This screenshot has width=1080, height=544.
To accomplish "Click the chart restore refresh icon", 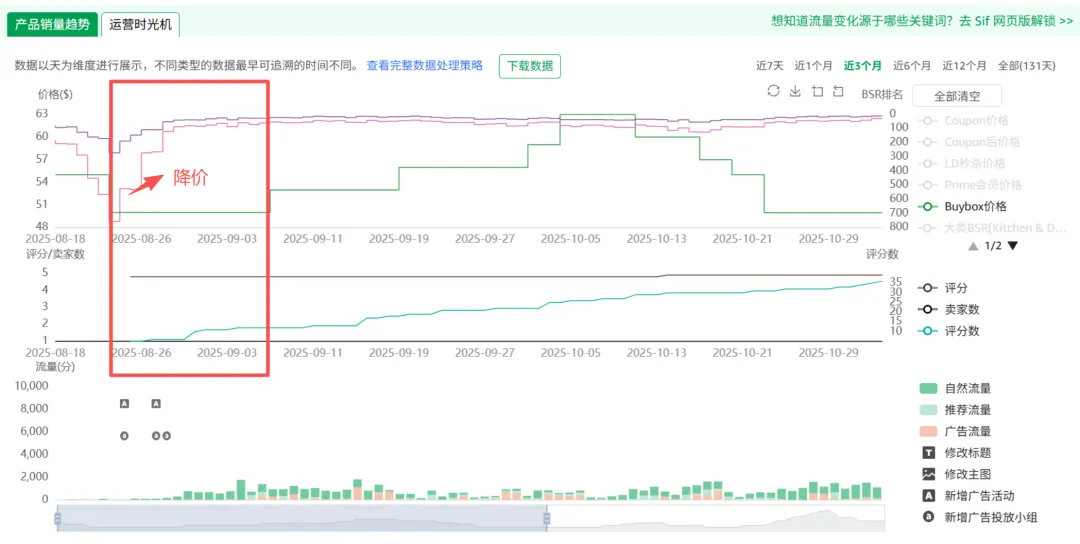I will pos(773,92).
